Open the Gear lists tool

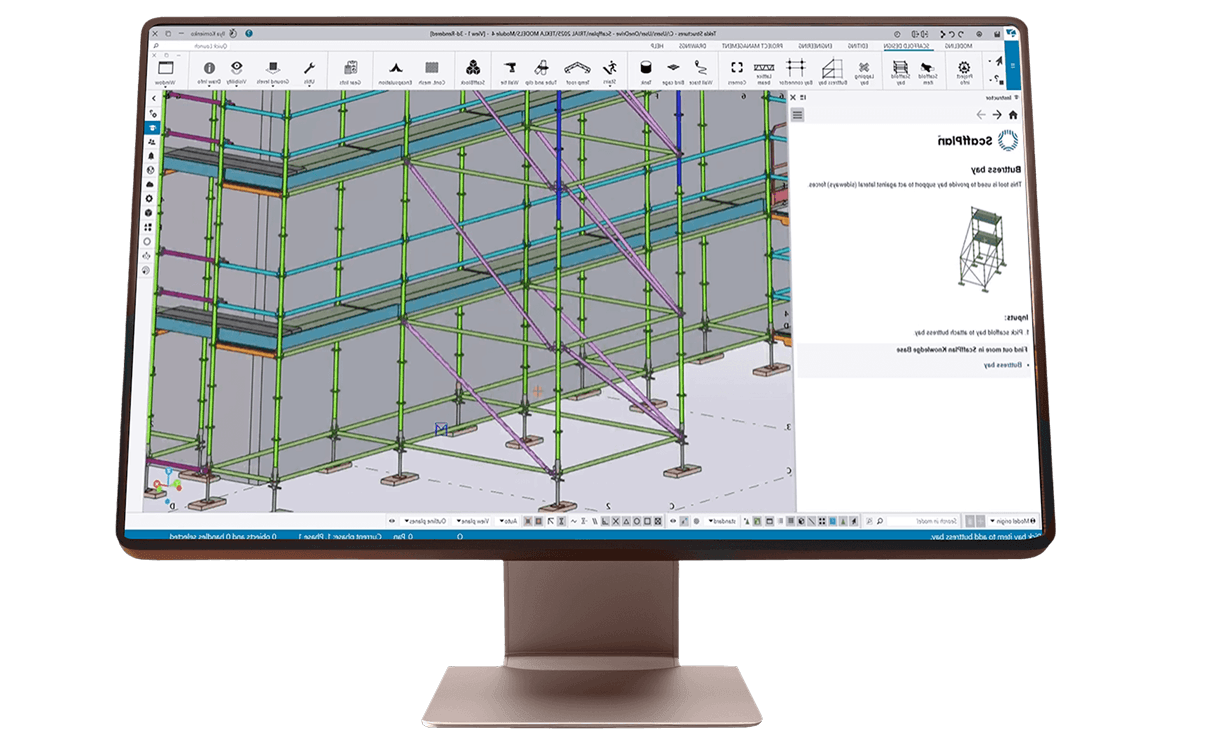(x=350, y=70)
